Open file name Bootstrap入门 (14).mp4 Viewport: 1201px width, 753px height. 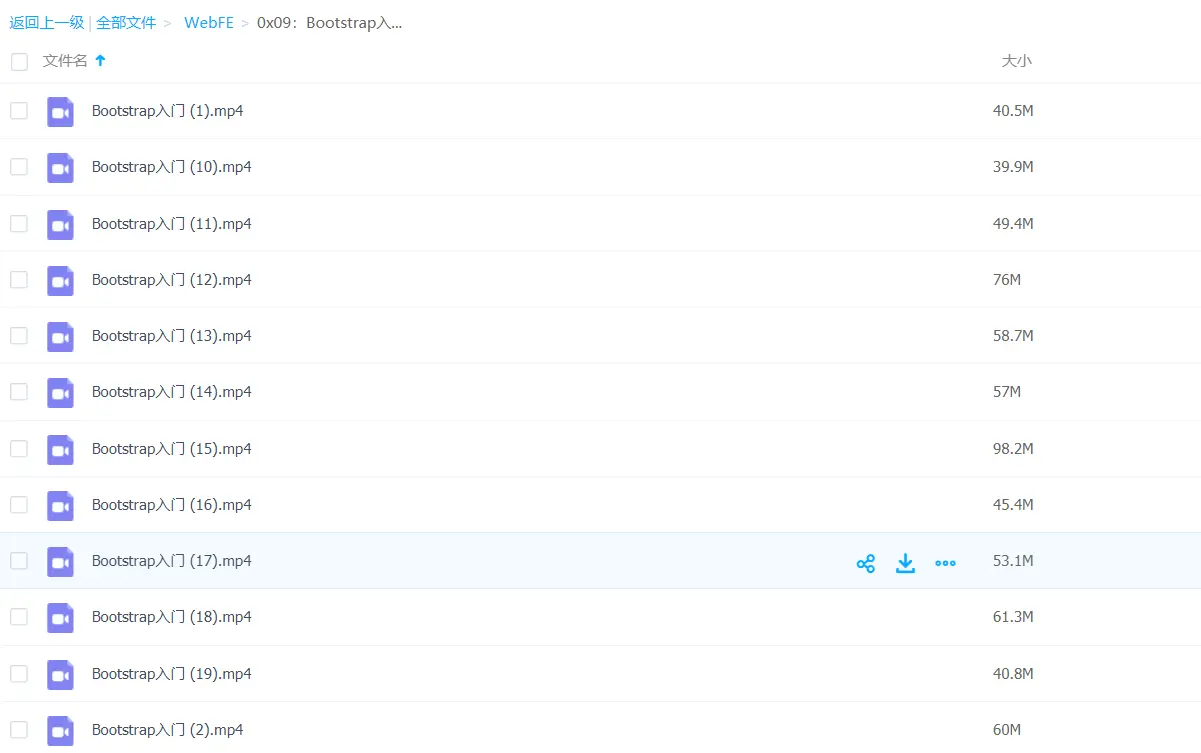pos(171,392)
